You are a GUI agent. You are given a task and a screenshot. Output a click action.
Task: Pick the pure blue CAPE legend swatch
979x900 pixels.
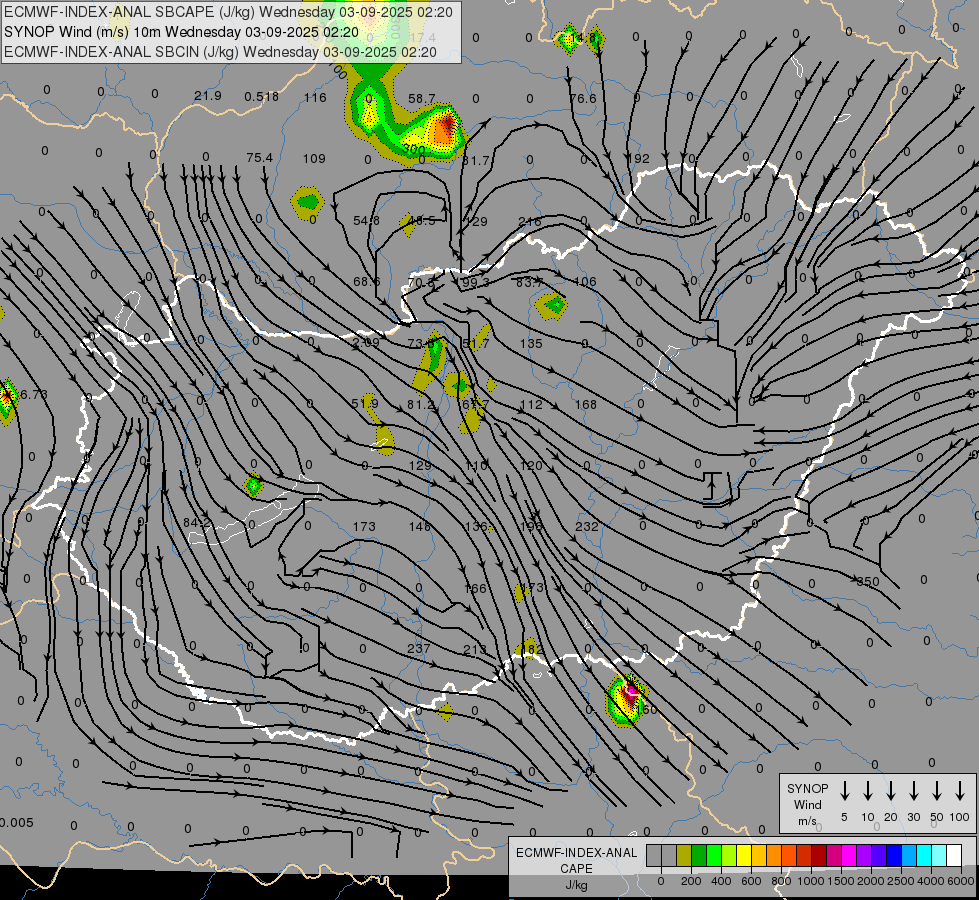[894, 855]
